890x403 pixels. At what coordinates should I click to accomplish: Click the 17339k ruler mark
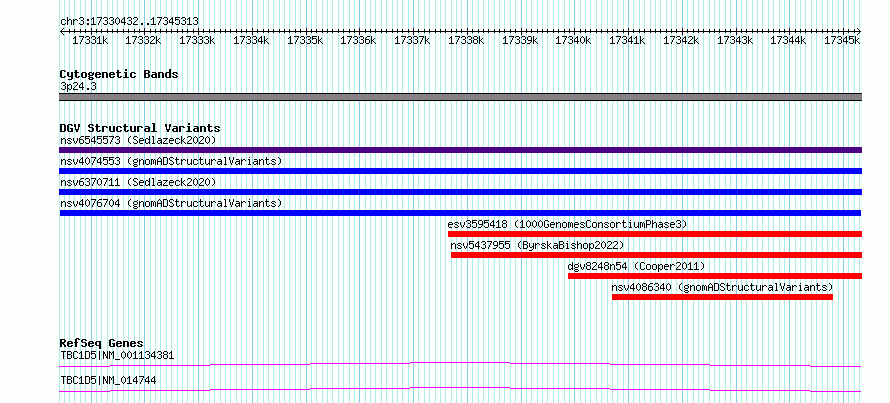[520, 40]
